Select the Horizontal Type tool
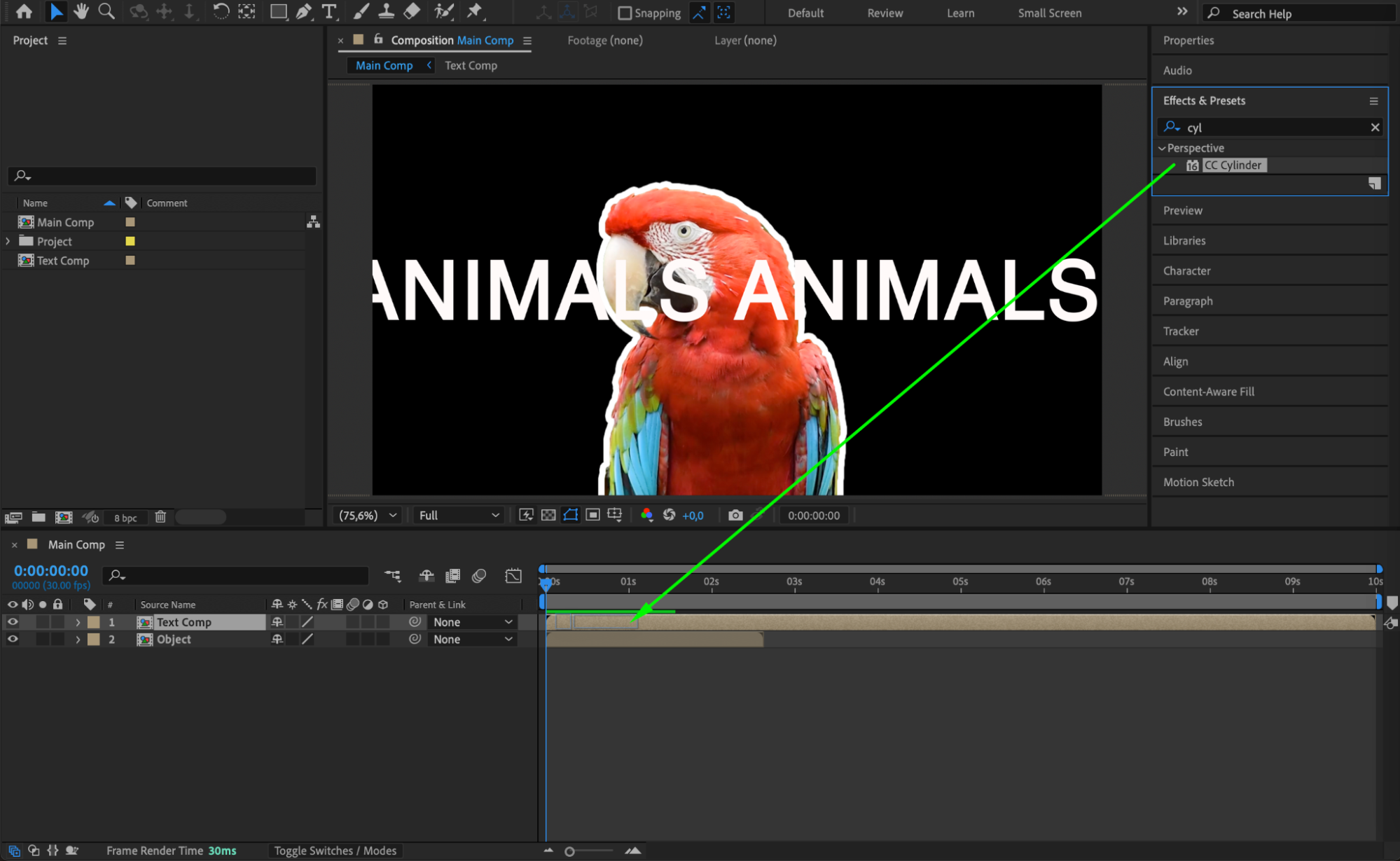The height and width of the screenshot is (861, 1400). 328,12
